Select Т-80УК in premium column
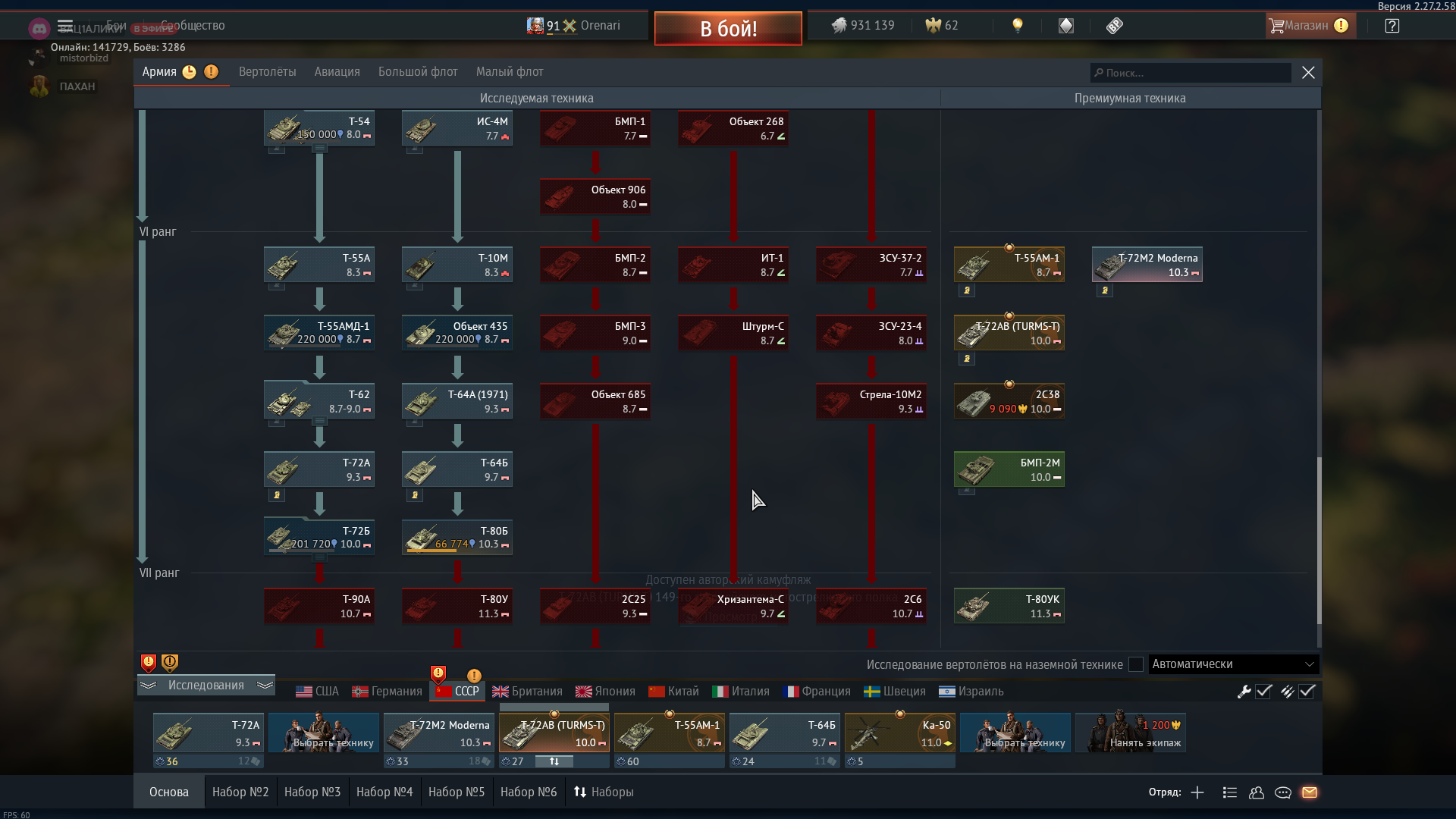Screen dimensions: 1456x819 pyautogui.click(x=1009, y=606)
